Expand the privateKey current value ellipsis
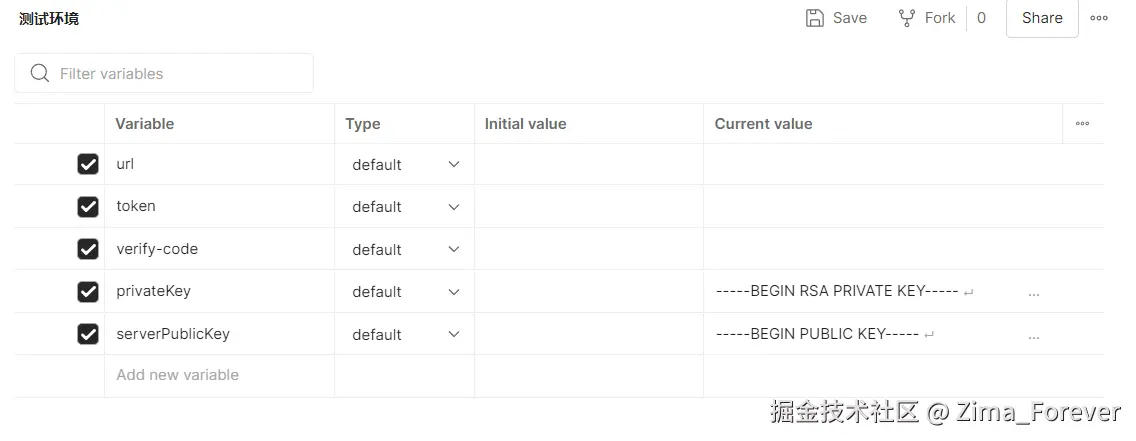 click(x=1034, y=295)
